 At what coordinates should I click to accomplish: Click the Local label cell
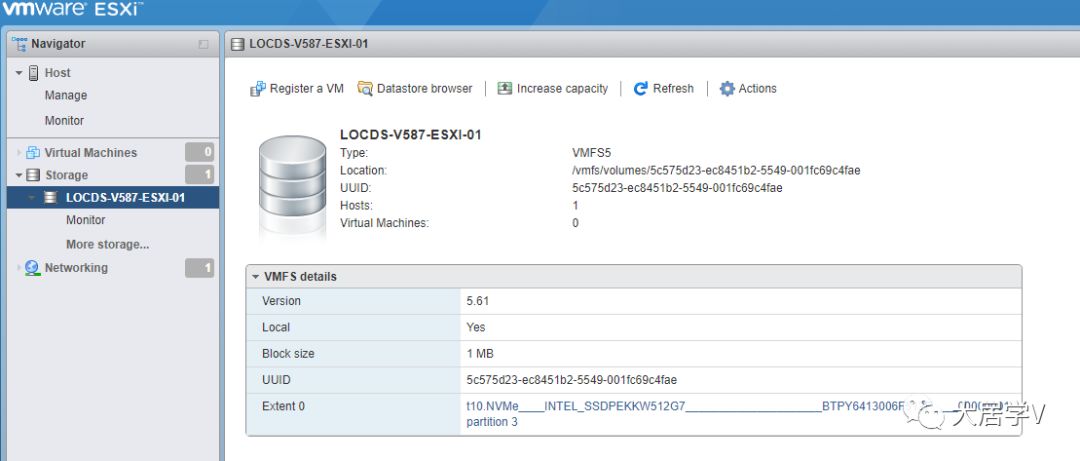pos(353,327)
